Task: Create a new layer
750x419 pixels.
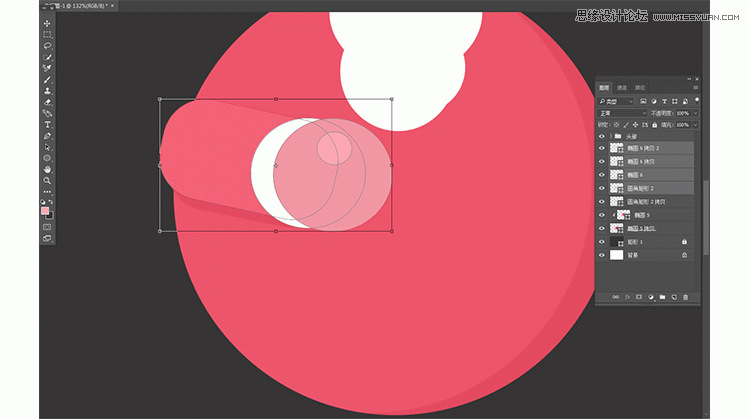Action: point(674,297)
